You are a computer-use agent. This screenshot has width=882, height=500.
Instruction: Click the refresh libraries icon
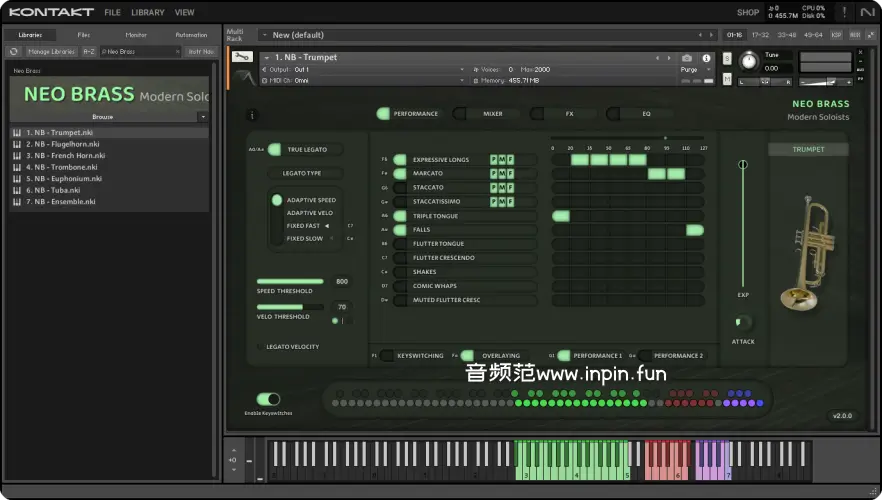14,51
